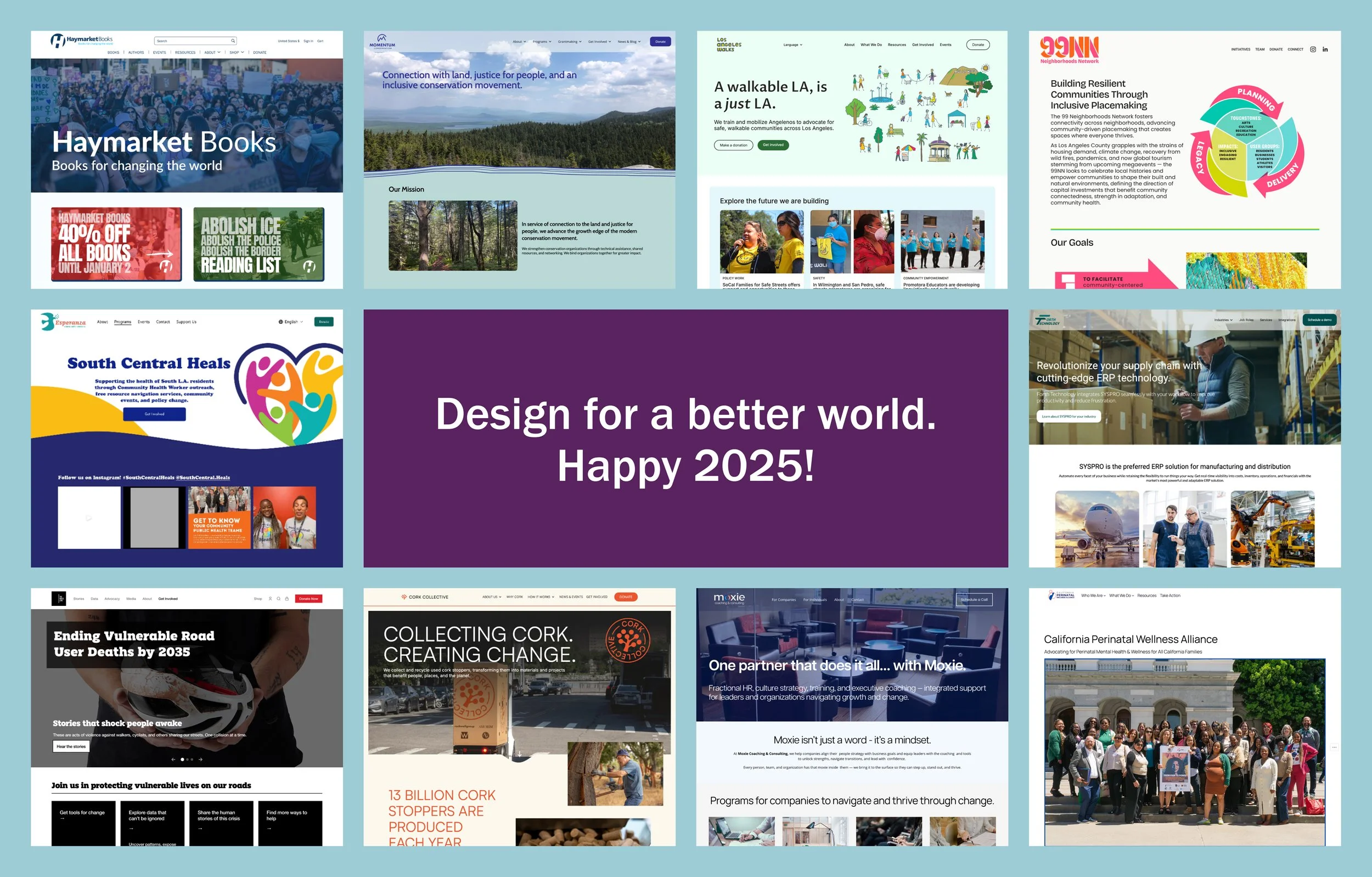Click the Haymarket Books search magnifier icon
Screen dimensions: 1372x877
(x=233, y=41)
